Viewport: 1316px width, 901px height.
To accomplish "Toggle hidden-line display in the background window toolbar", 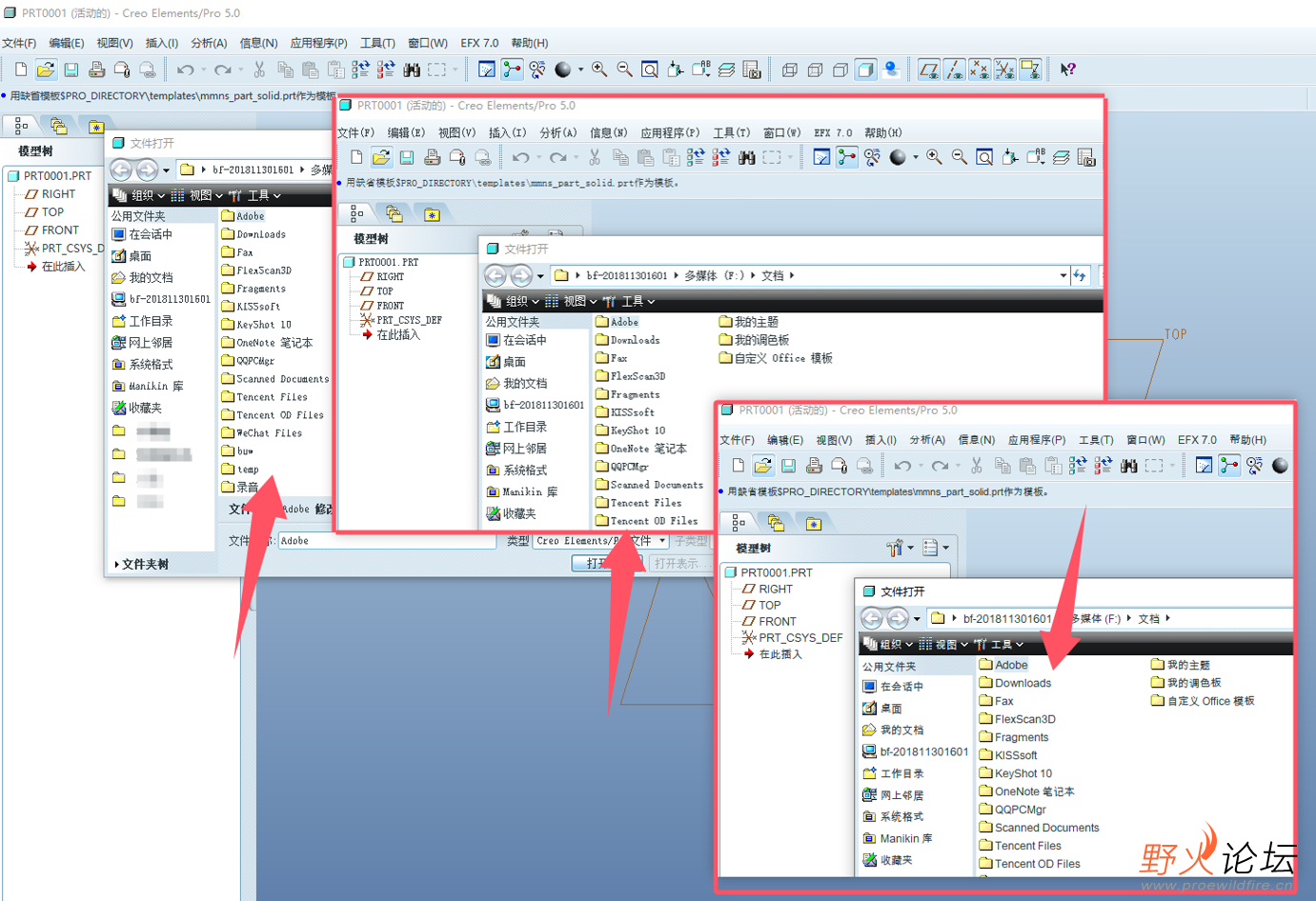I will [815, 70].
